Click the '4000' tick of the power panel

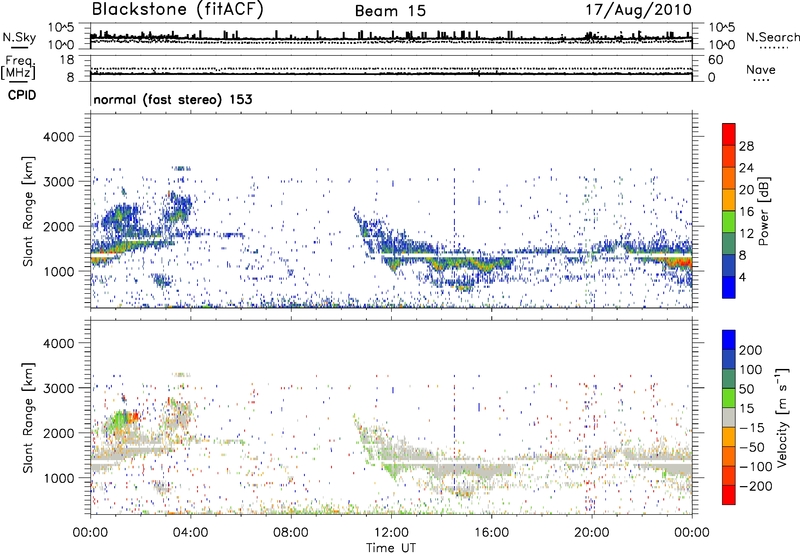tap(59, 137)
